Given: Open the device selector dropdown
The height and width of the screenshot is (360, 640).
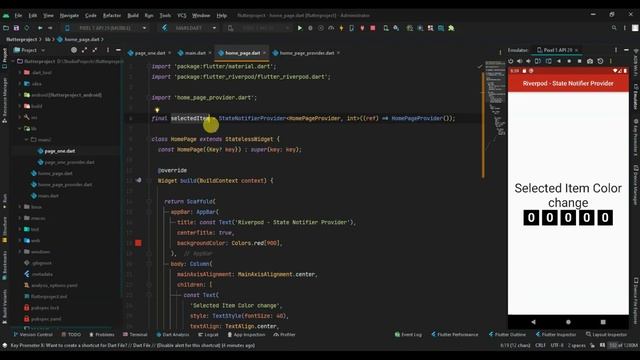Looking at the screenshot, I should pyautogui.click(x=106, y=28).
